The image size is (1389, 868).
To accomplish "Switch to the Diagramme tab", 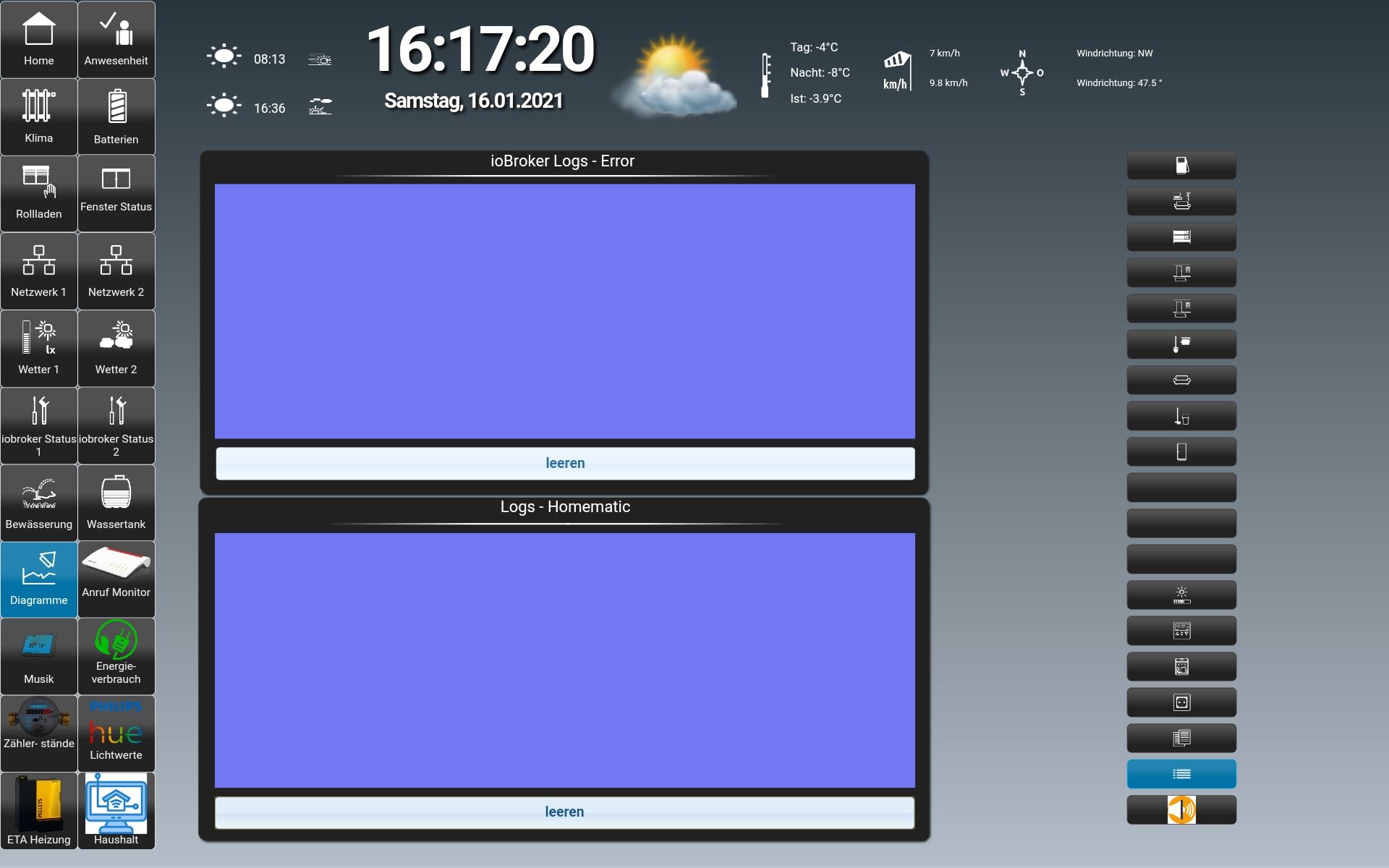I will click(39, 580).
